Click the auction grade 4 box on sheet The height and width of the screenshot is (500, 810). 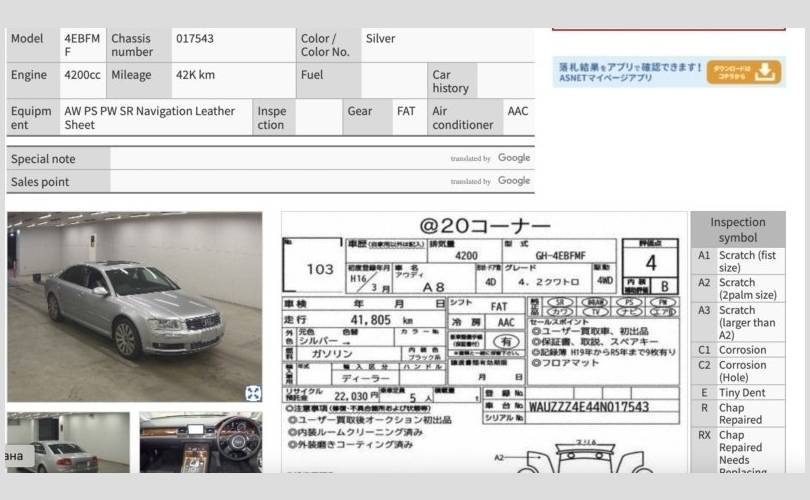tap(651, 264)
